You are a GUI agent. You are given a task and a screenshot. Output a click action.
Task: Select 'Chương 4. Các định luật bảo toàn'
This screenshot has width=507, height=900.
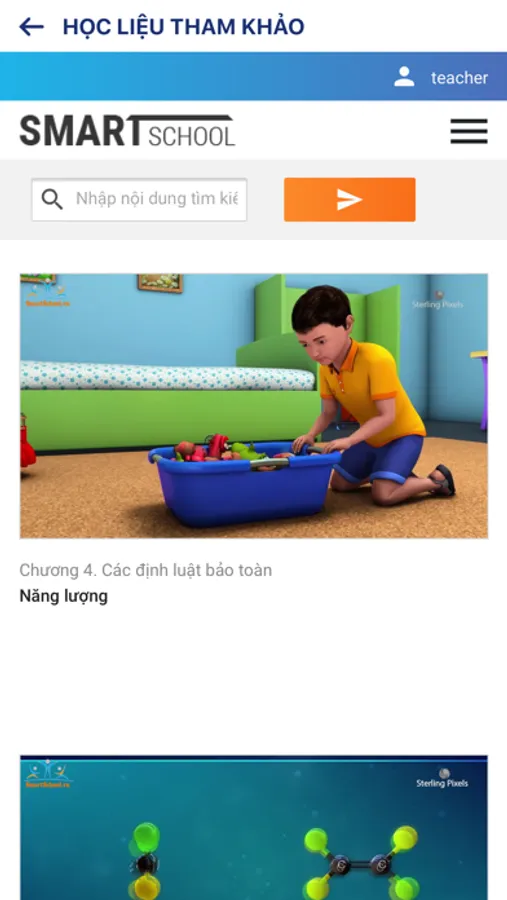[x=146, y=570]
